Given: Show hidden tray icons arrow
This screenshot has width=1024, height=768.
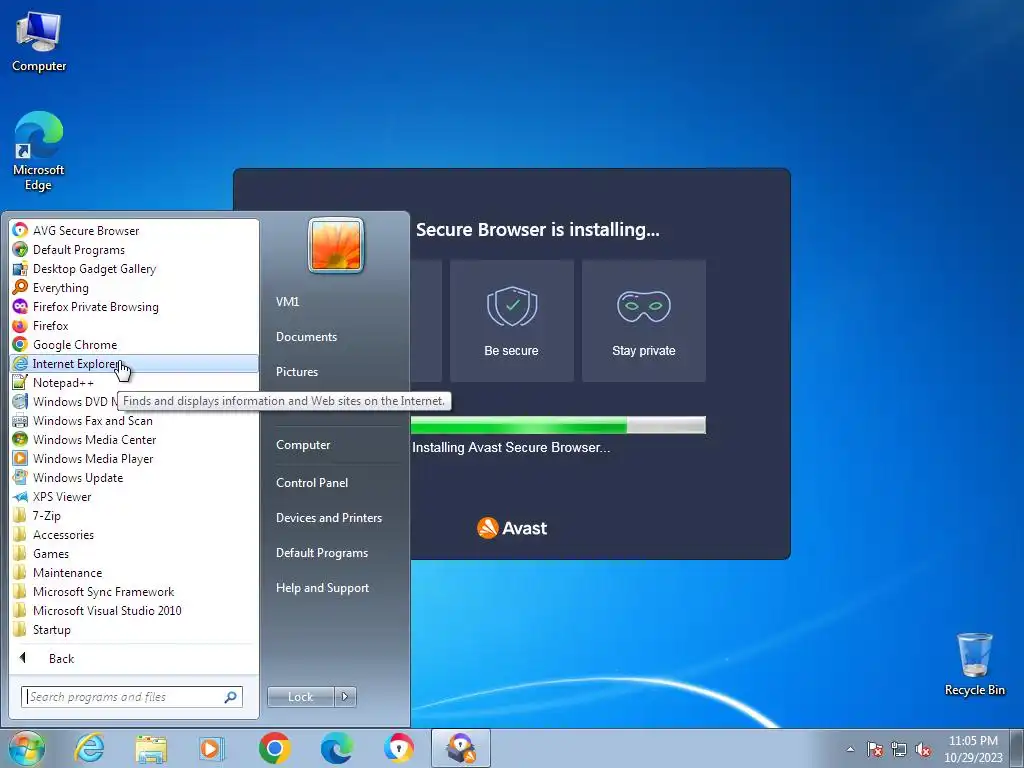Looking at the screenshot, I should (x=850, y=749).
